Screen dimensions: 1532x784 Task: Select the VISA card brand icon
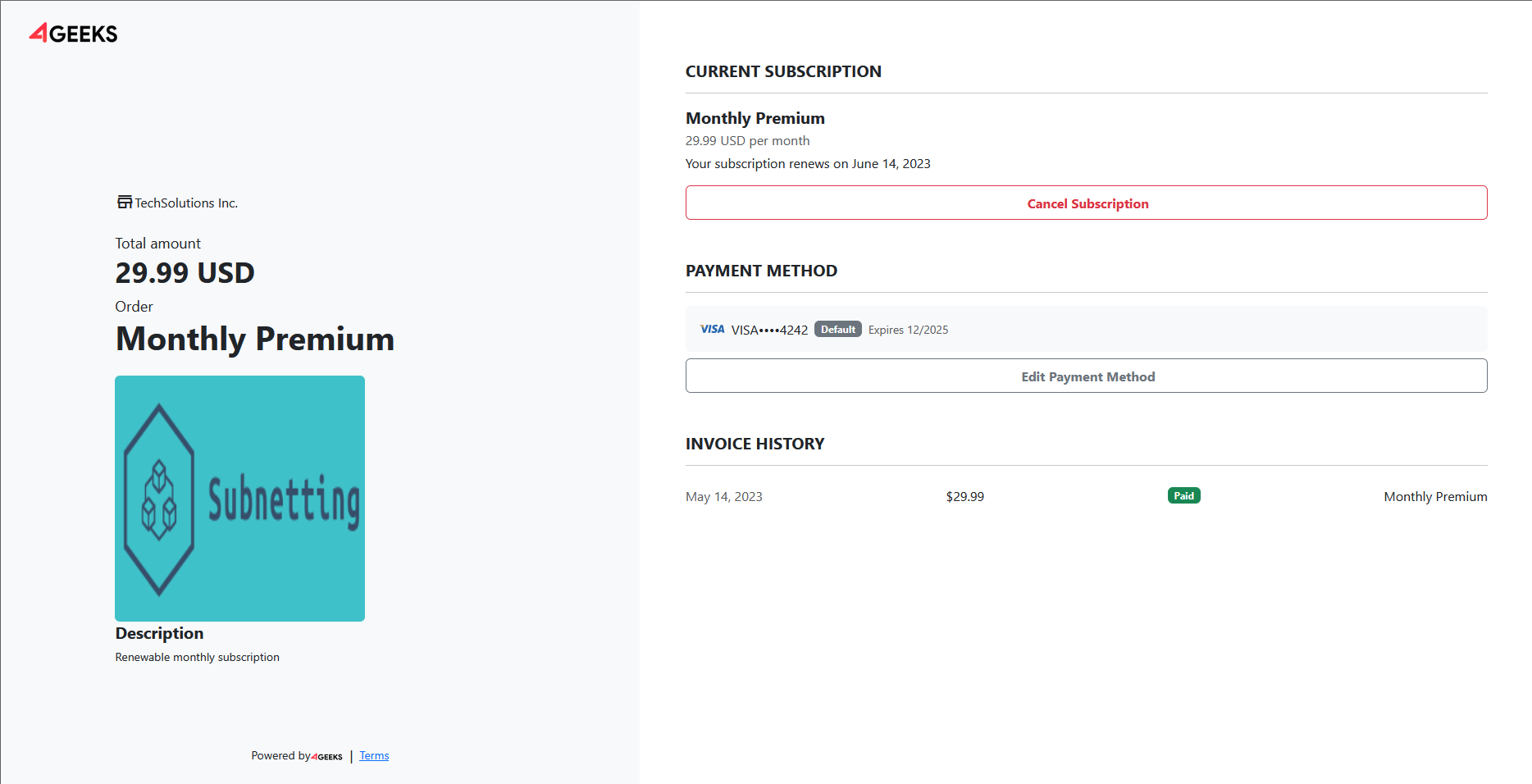pos(712,329)
